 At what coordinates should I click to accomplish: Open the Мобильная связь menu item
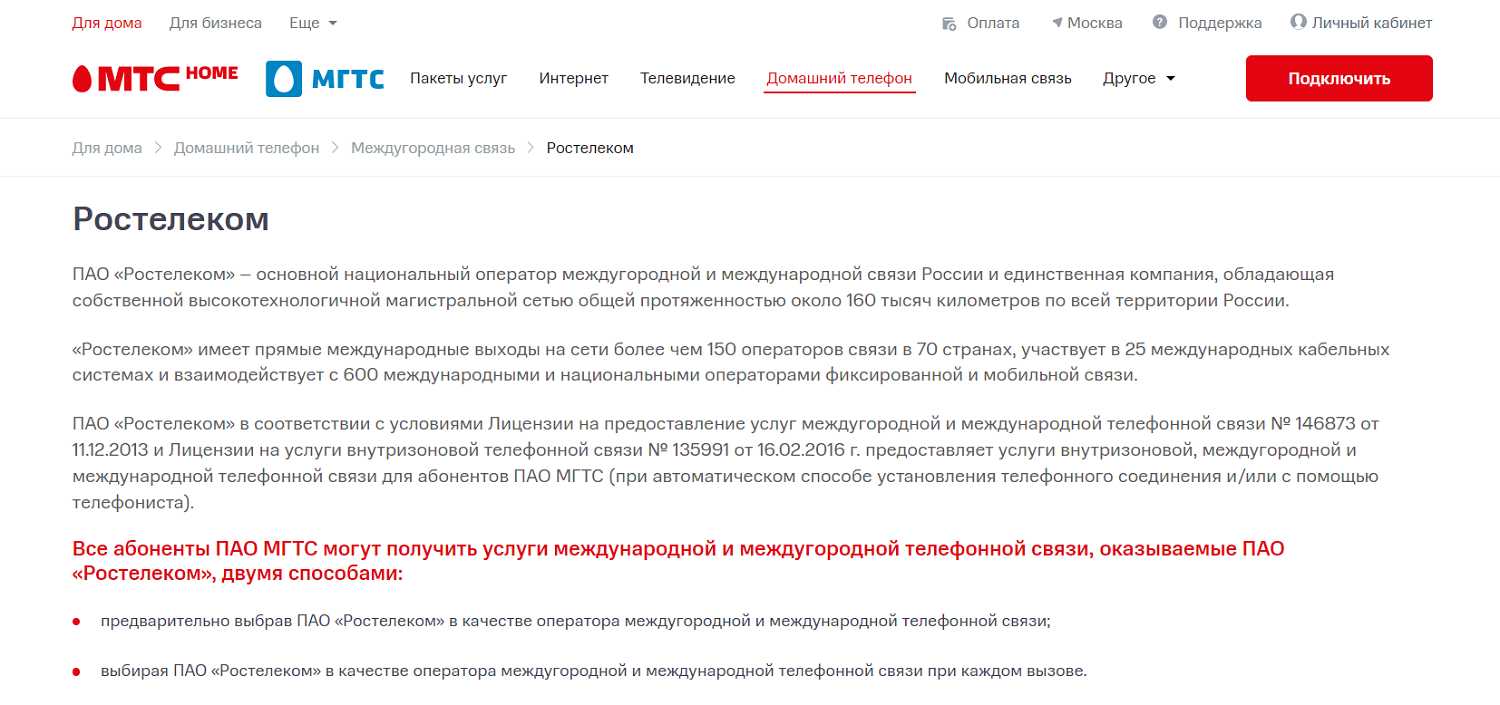[1008, 78]
